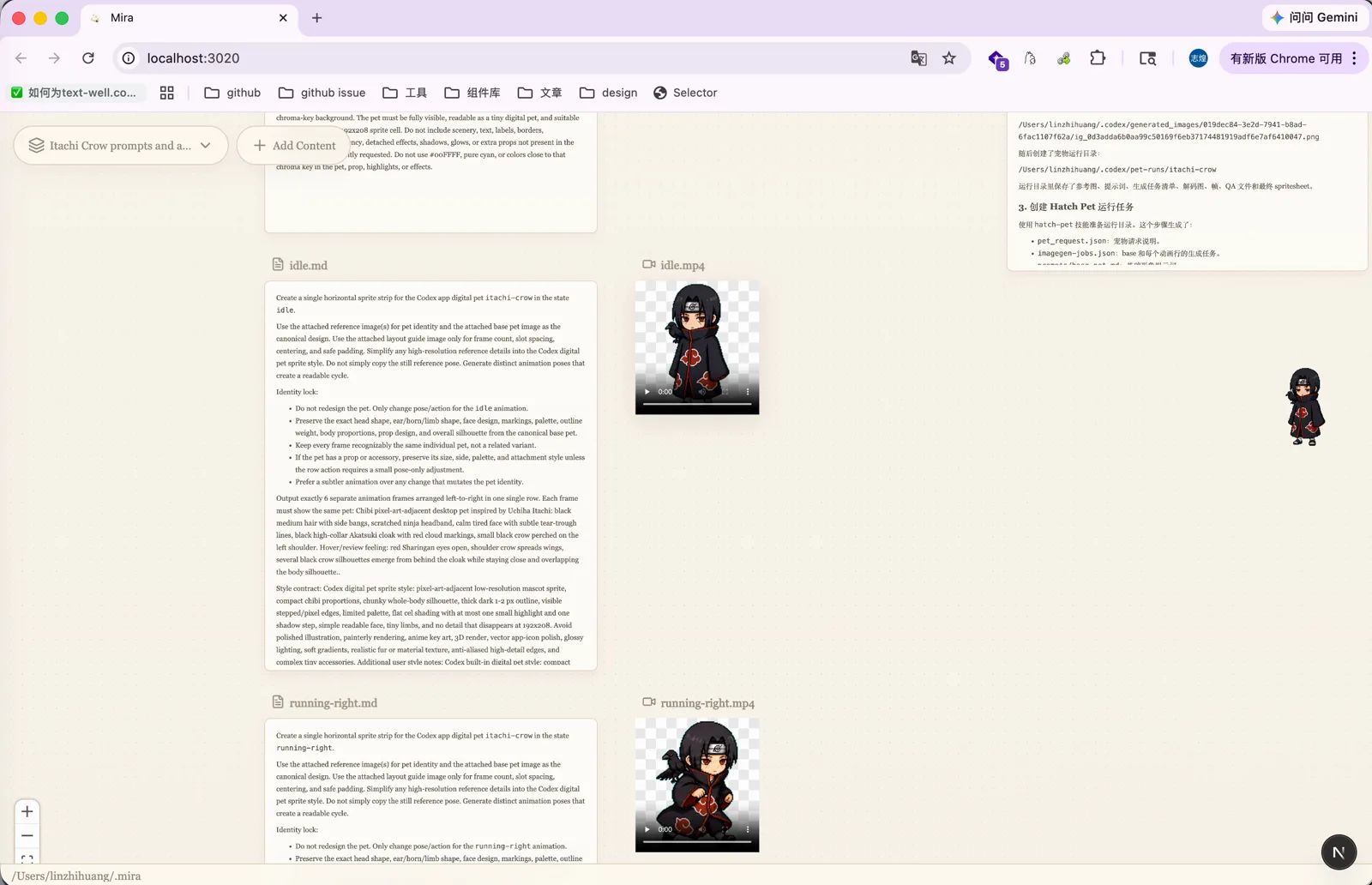Click the idle.md document icon
The height and width of the screenshot is (885, 1372).
[278, 264]
